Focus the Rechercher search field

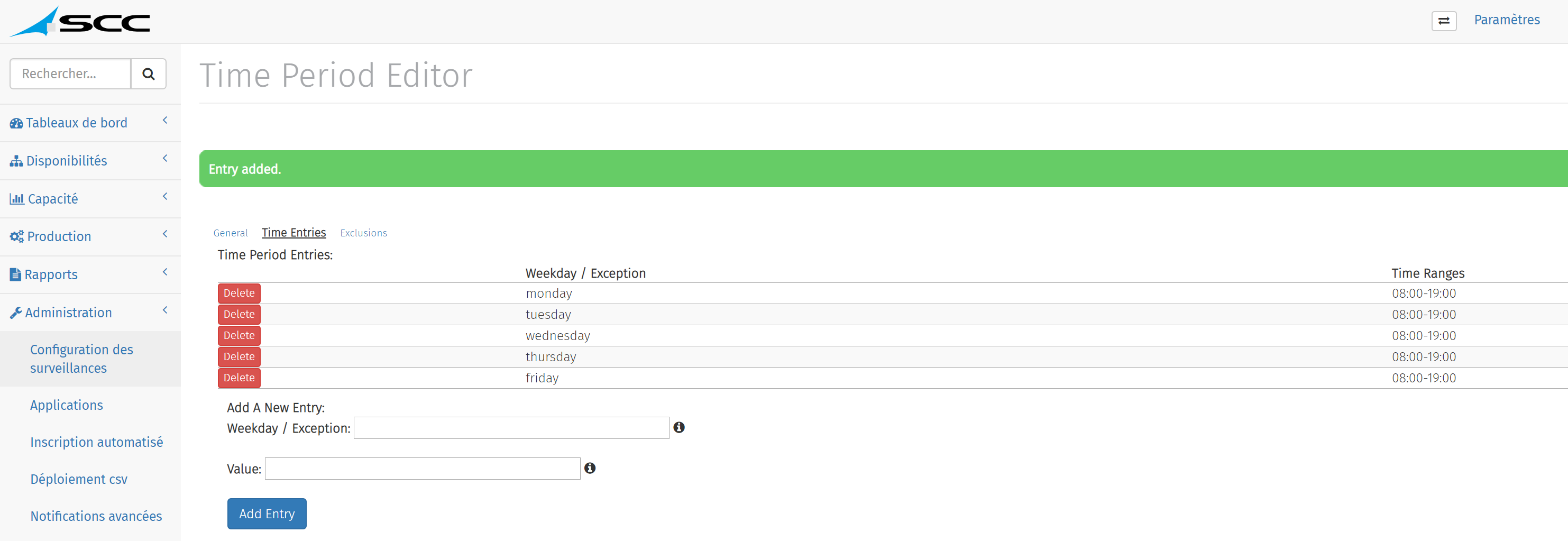71,74
